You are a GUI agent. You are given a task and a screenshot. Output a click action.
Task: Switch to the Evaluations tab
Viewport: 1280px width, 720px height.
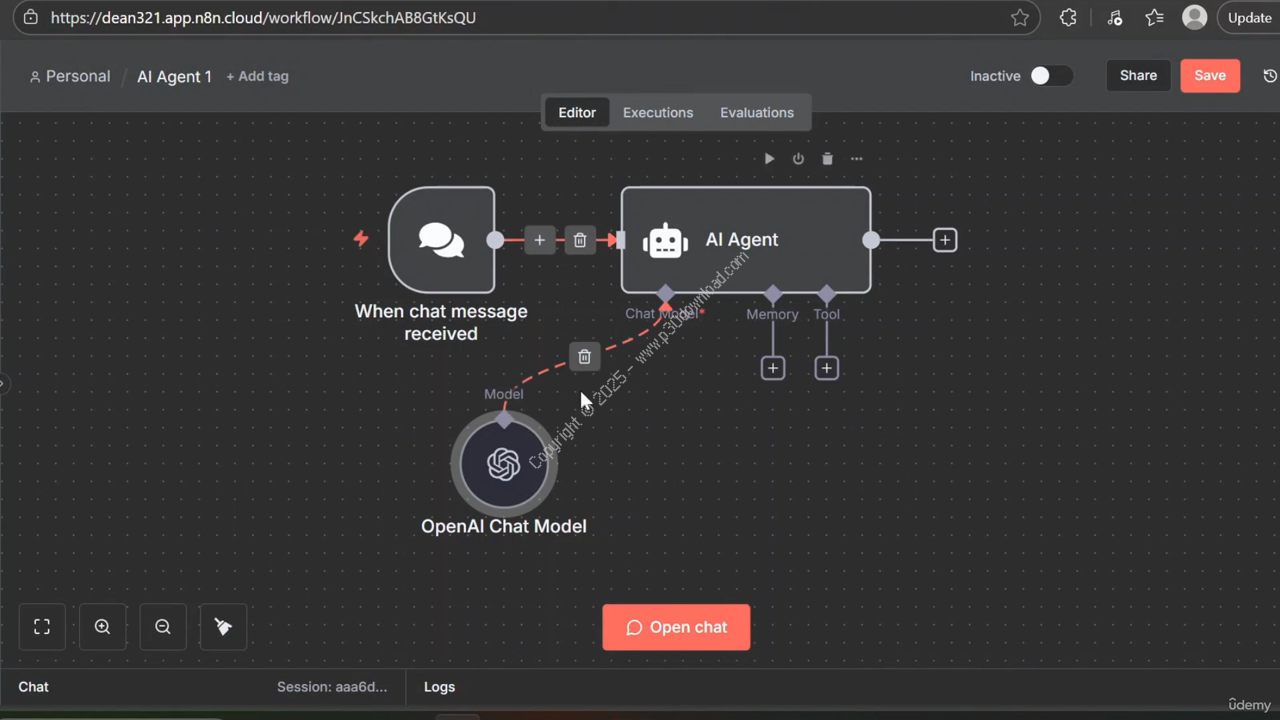756,113
